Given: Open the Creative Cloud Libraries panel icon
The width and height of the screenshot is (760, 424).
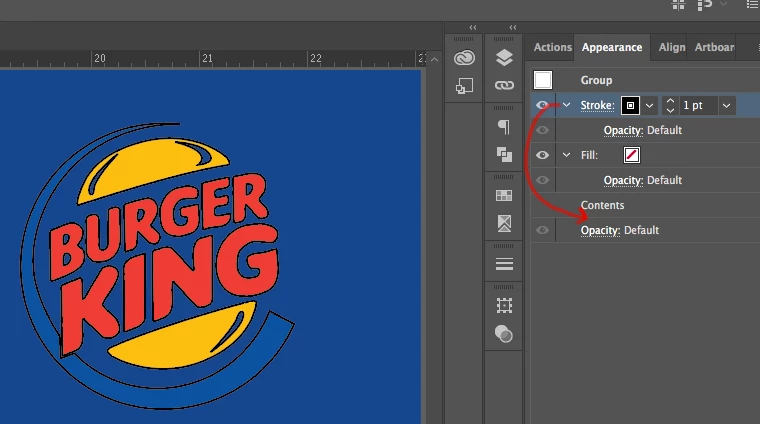Looking at the screenshot, I should (x=464, y=58).
